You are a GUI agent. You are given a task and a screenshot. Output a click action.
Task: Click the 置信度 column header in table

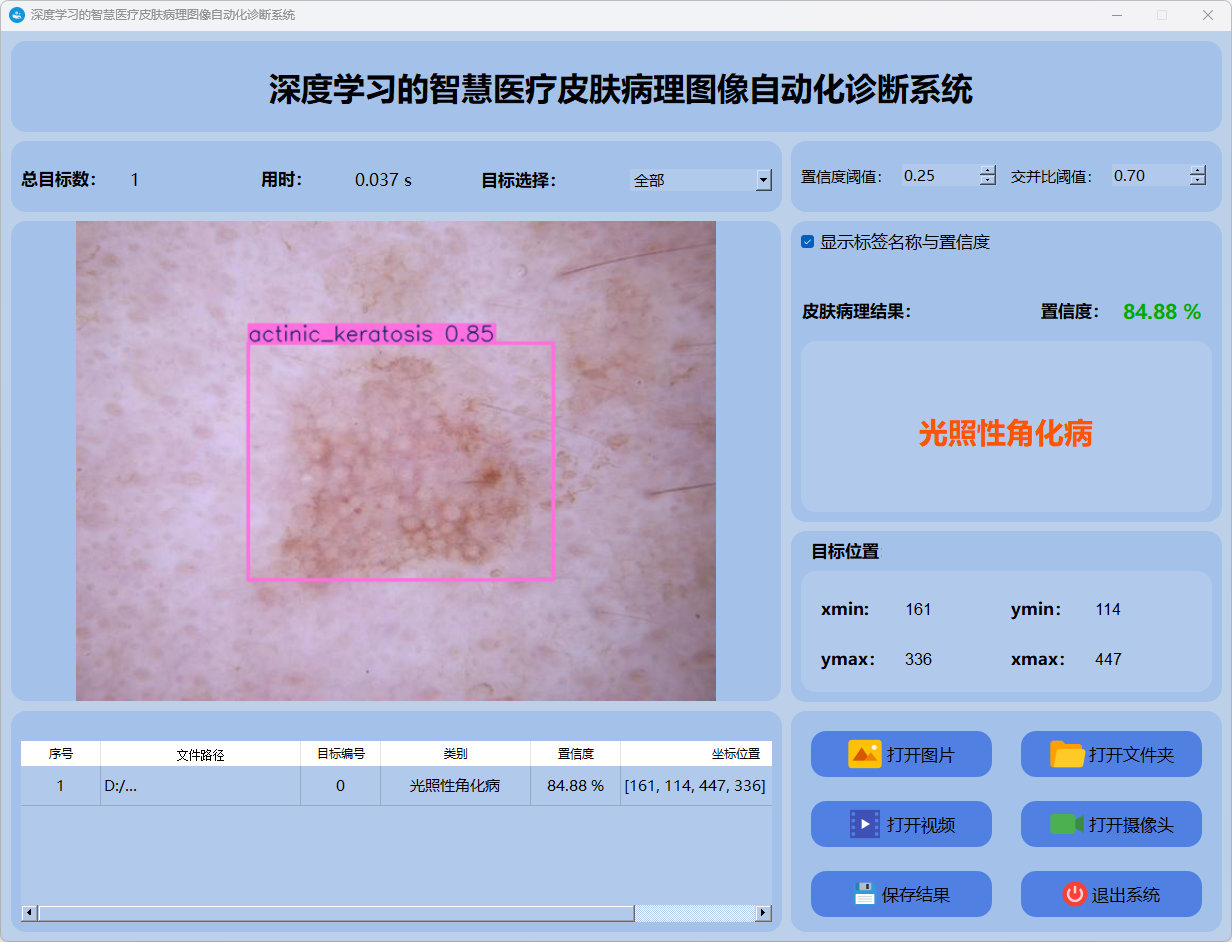(x=575, y=754)
